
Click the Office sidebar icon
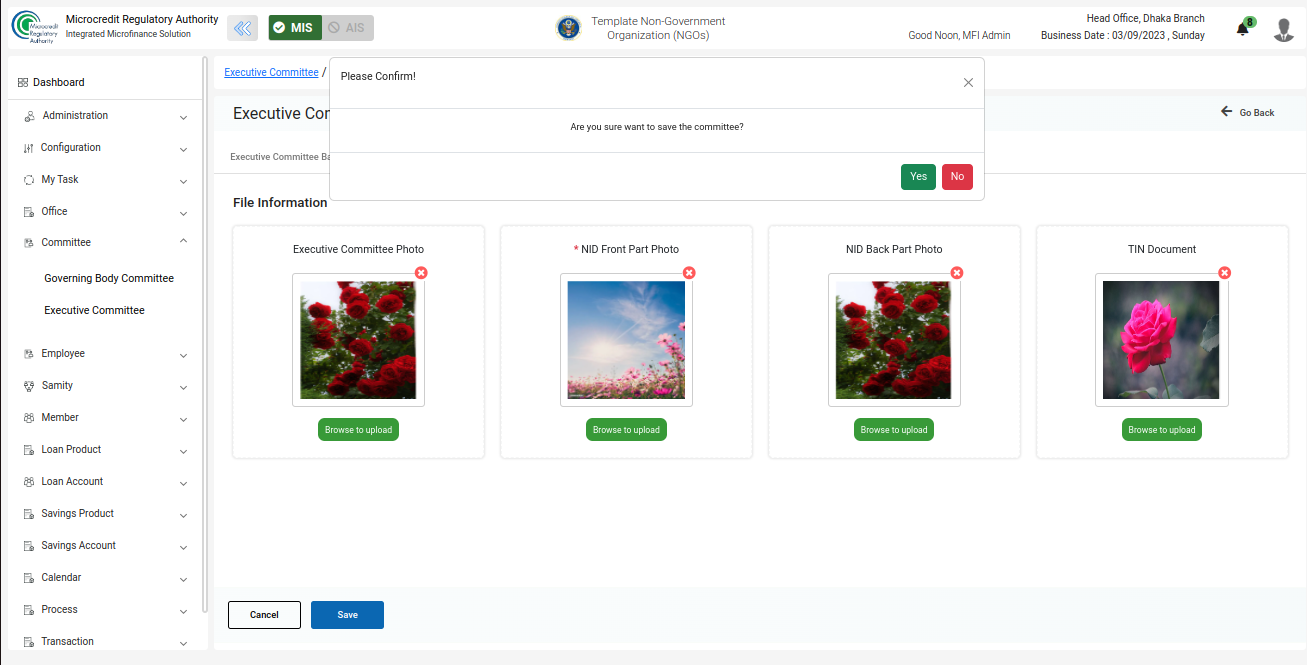(29, 212)
